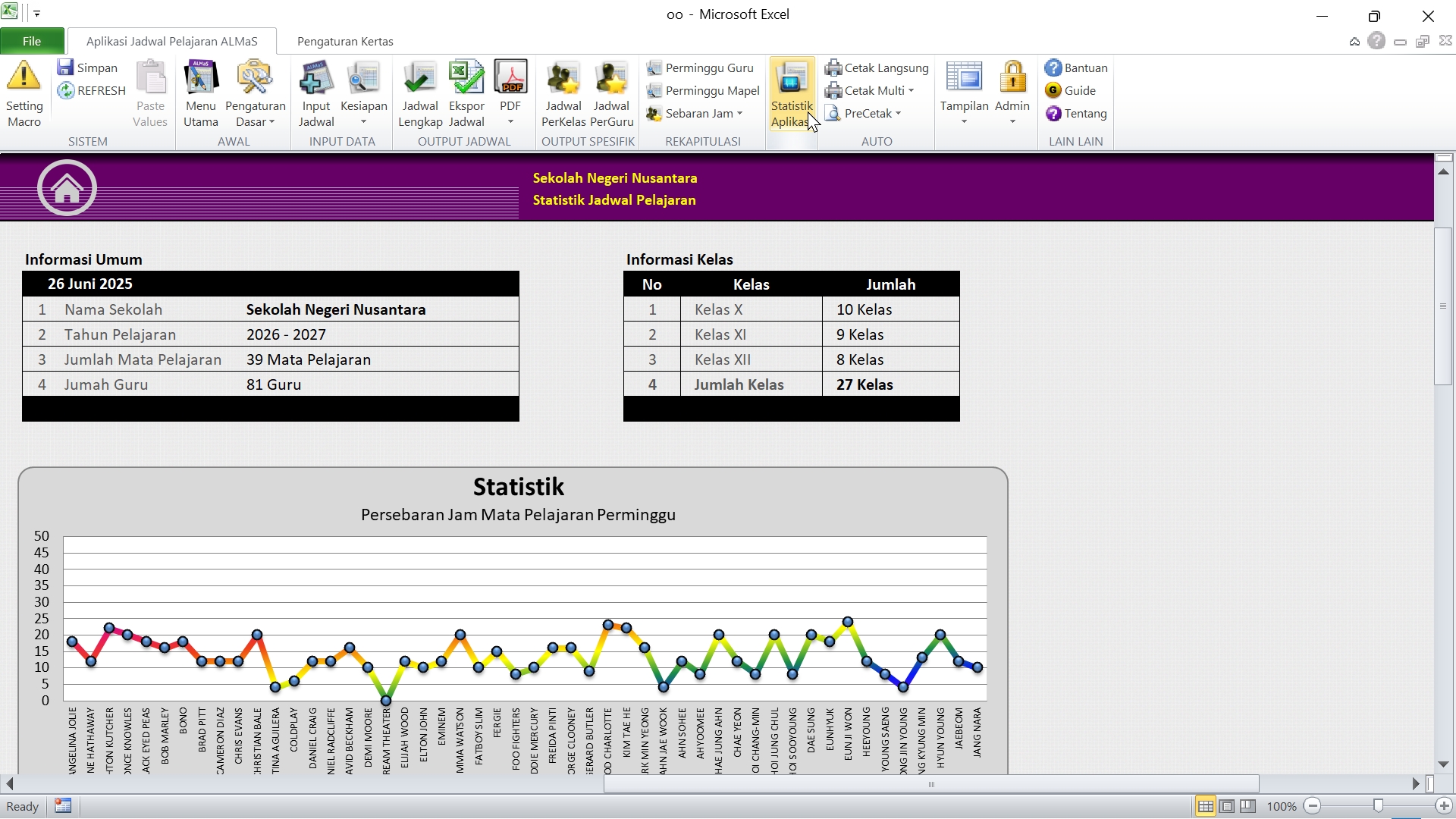Click the Input Jadwal icon

point(316,78)
